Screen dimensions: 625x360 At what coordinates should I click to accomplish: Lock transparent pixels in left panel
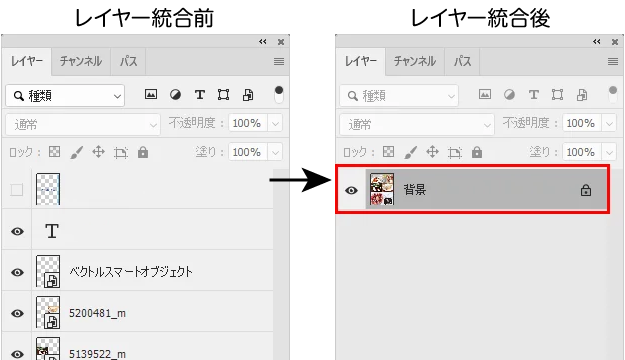[x=55, y=152]
